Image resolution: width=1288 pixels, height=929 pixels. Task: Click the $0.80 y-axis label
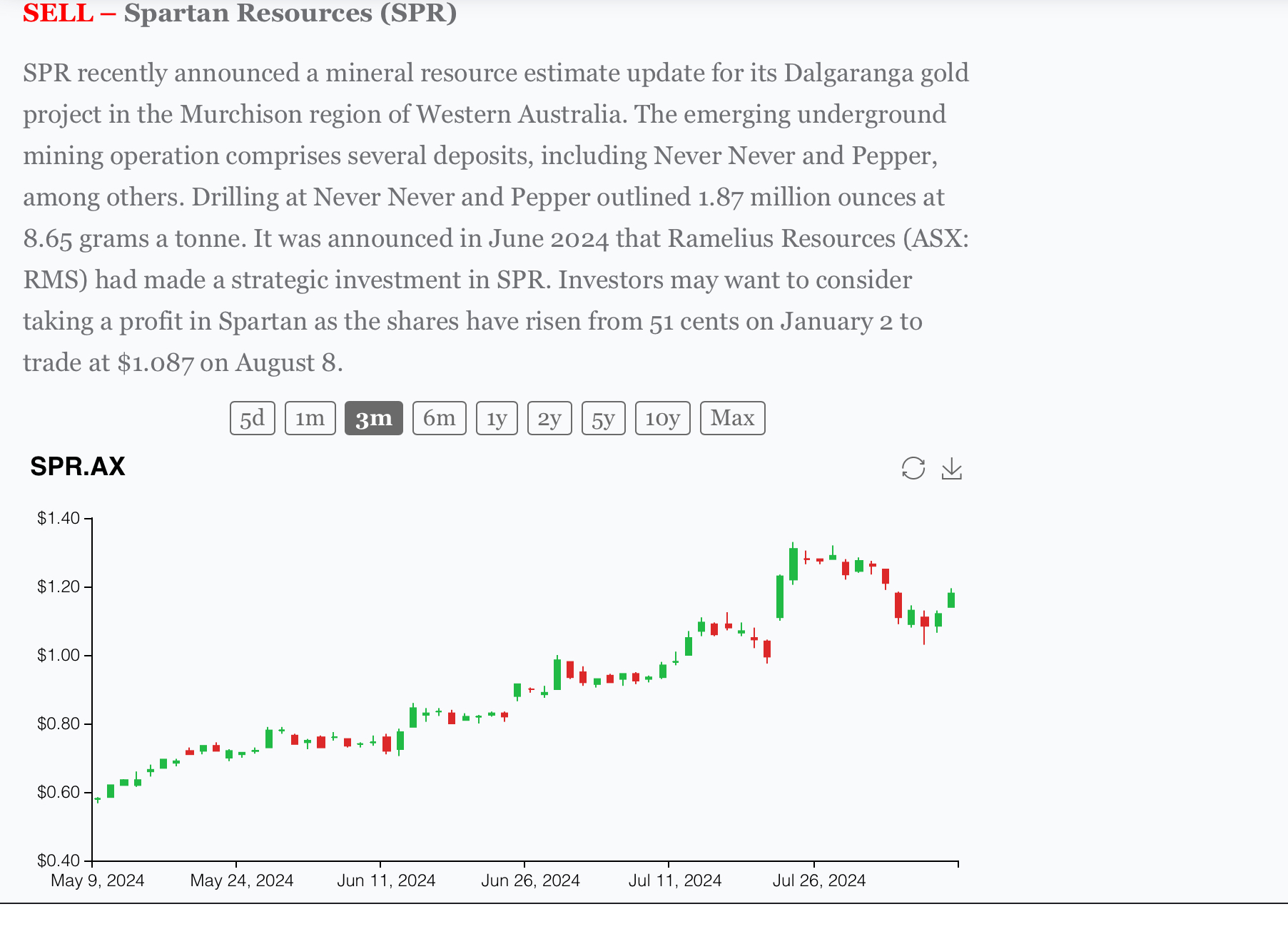(x=59, y=724)
